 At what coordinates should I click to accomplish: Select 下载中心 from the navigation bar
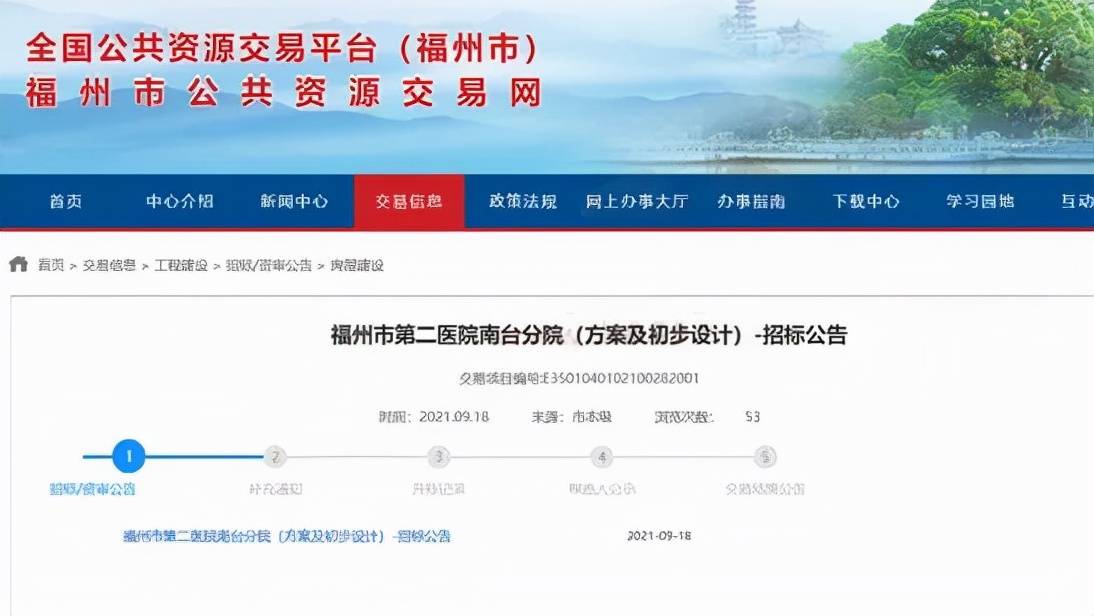[864, 201]
